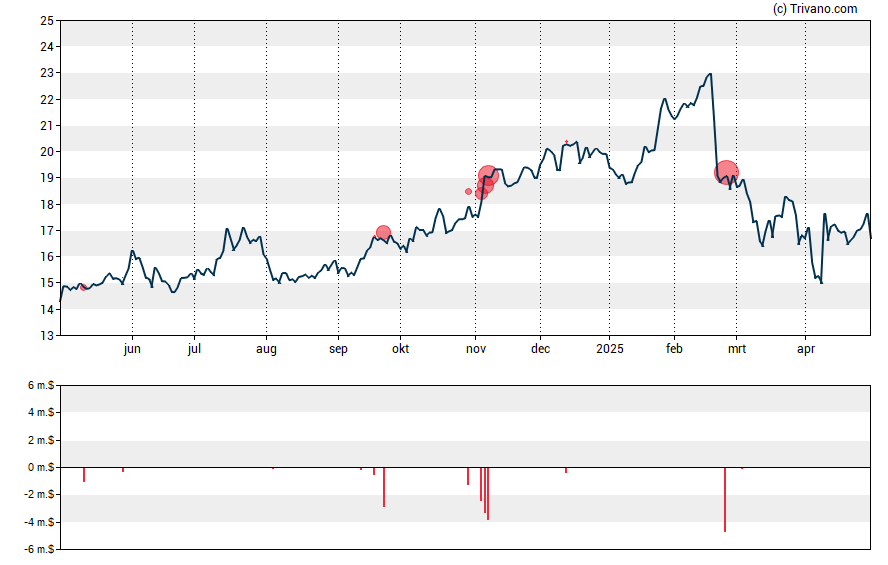Click the 'feb' x-axis label
Screen dimensions: 888x565
(674, 349)
